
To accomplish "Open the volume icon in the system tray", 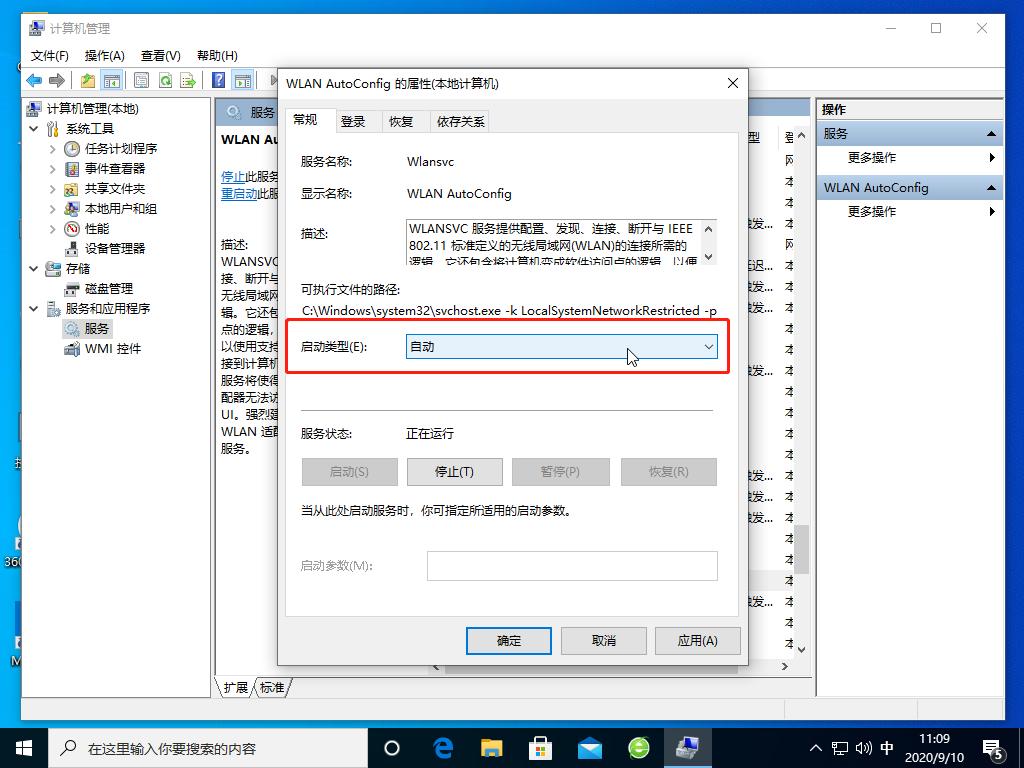I will tap(864, 748).
